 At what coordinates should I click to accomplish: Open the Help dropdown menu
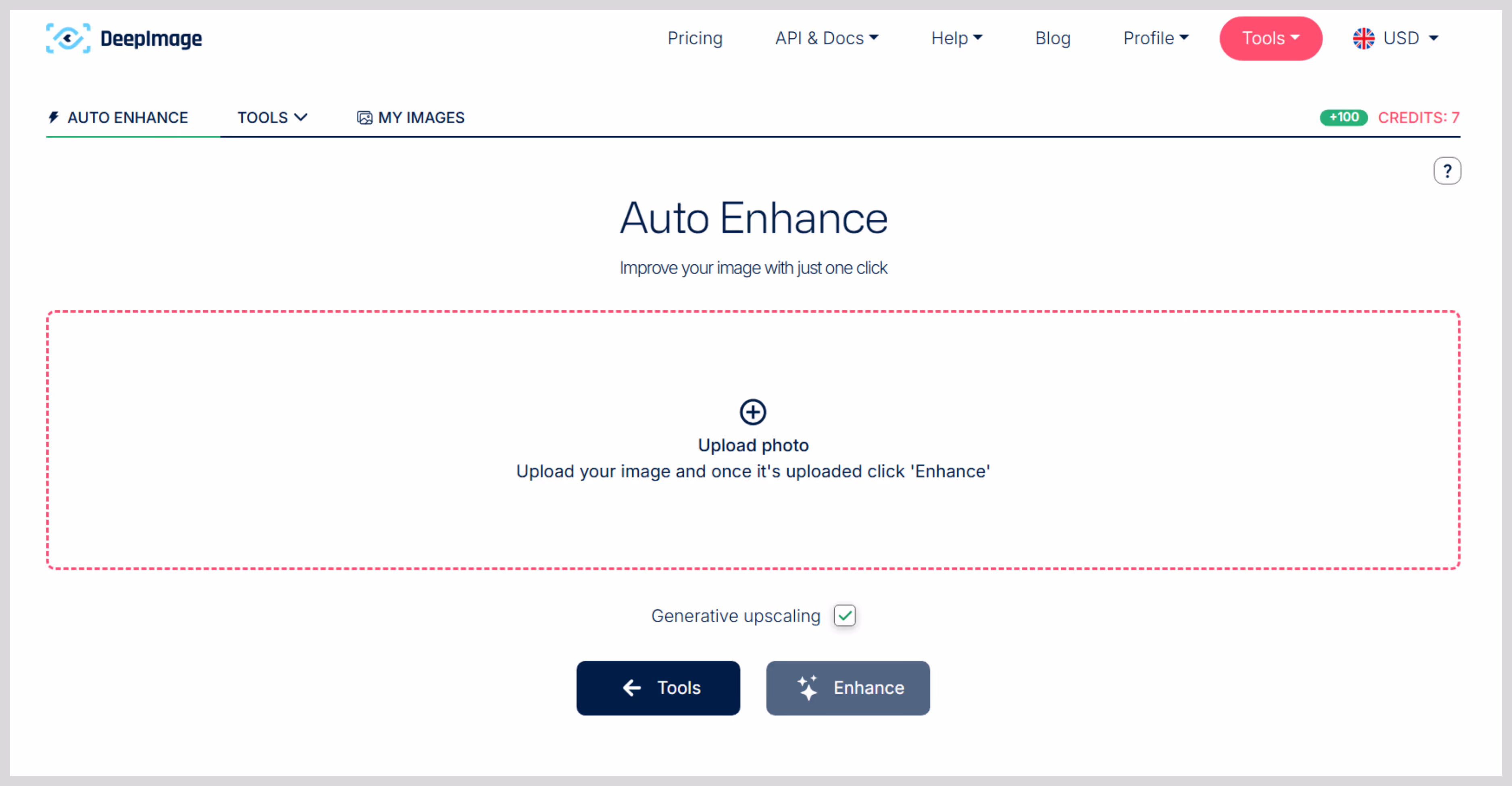click(x=957, y=38)
